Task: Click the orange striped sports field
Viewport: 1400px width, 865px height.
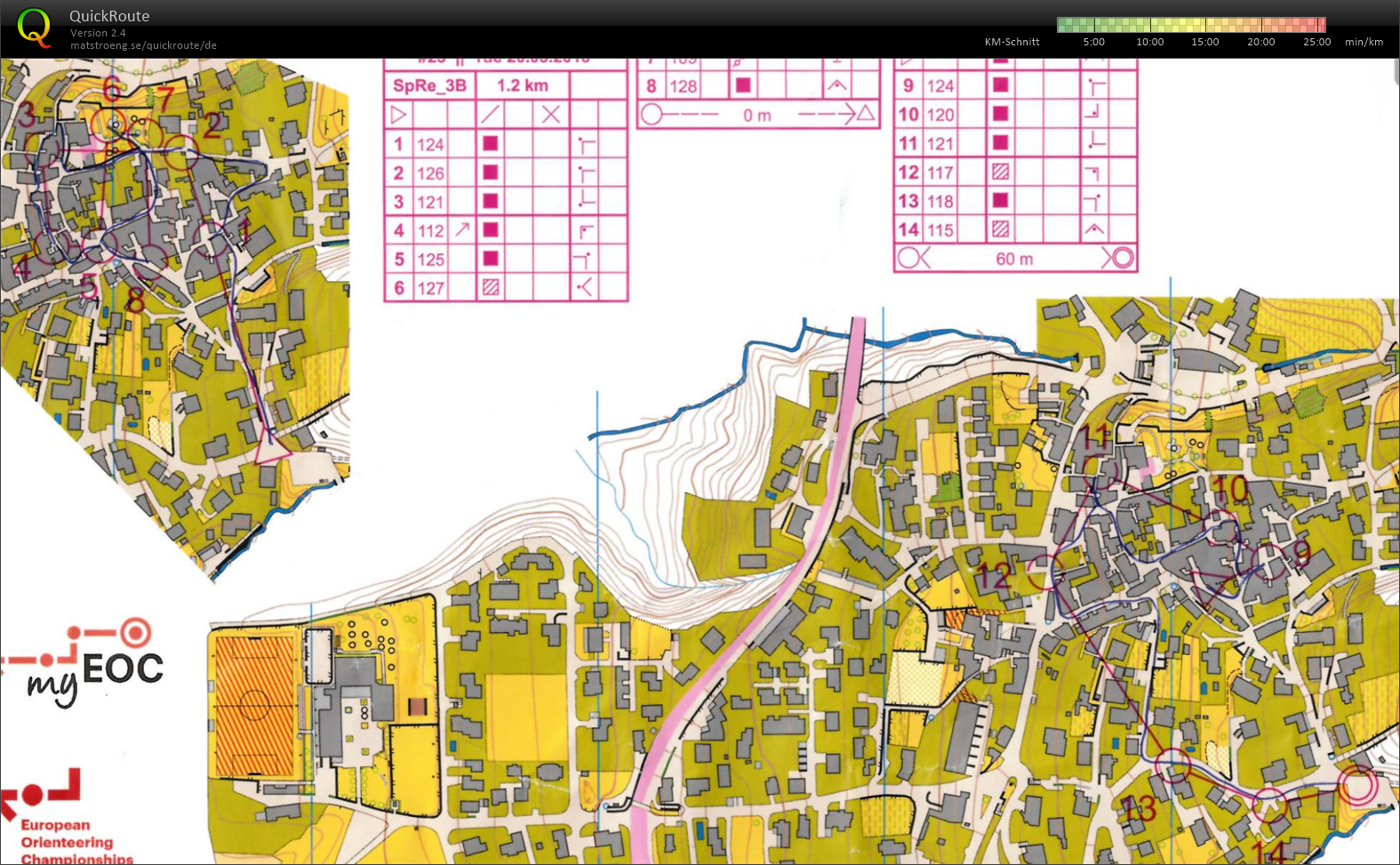Action: point(254,706)
